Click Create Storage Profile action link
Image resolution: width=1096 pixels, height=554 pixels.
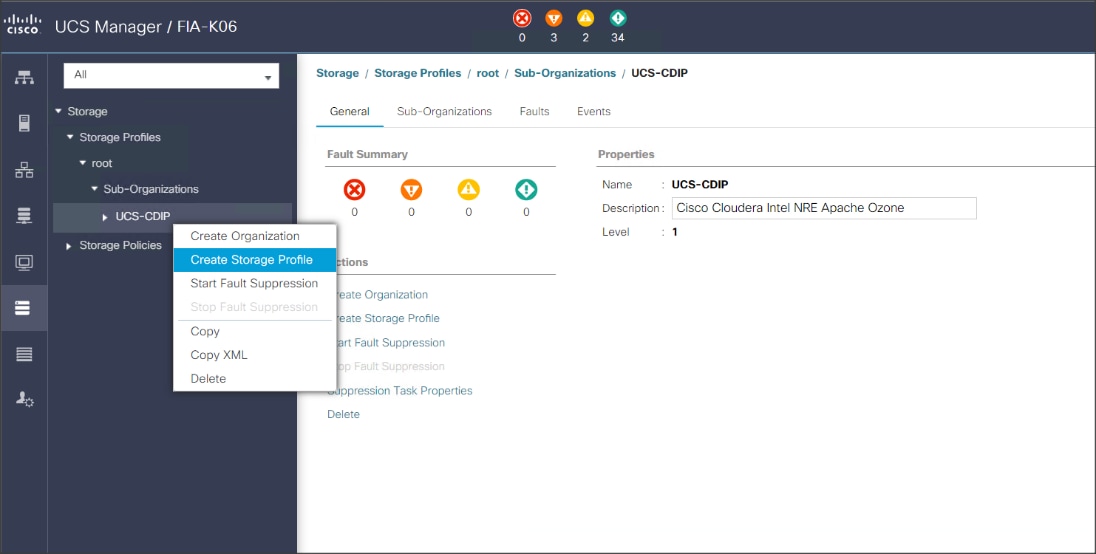click(x=388, y=318)
